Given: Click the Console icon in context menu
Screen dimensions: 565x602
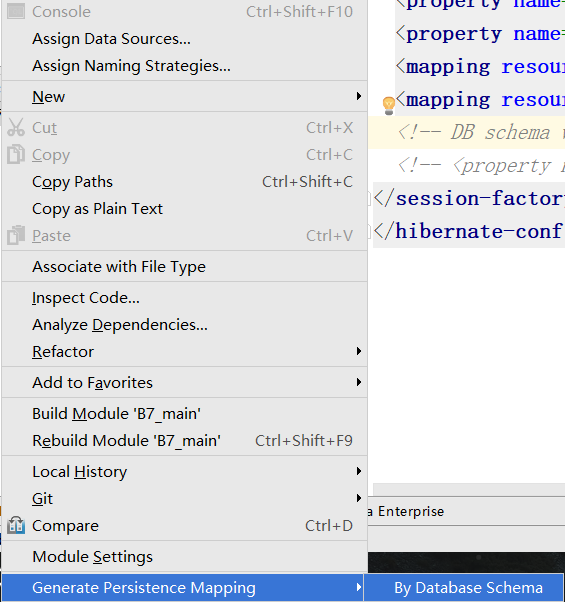Looking at the screenshot, I should [16, 11].
